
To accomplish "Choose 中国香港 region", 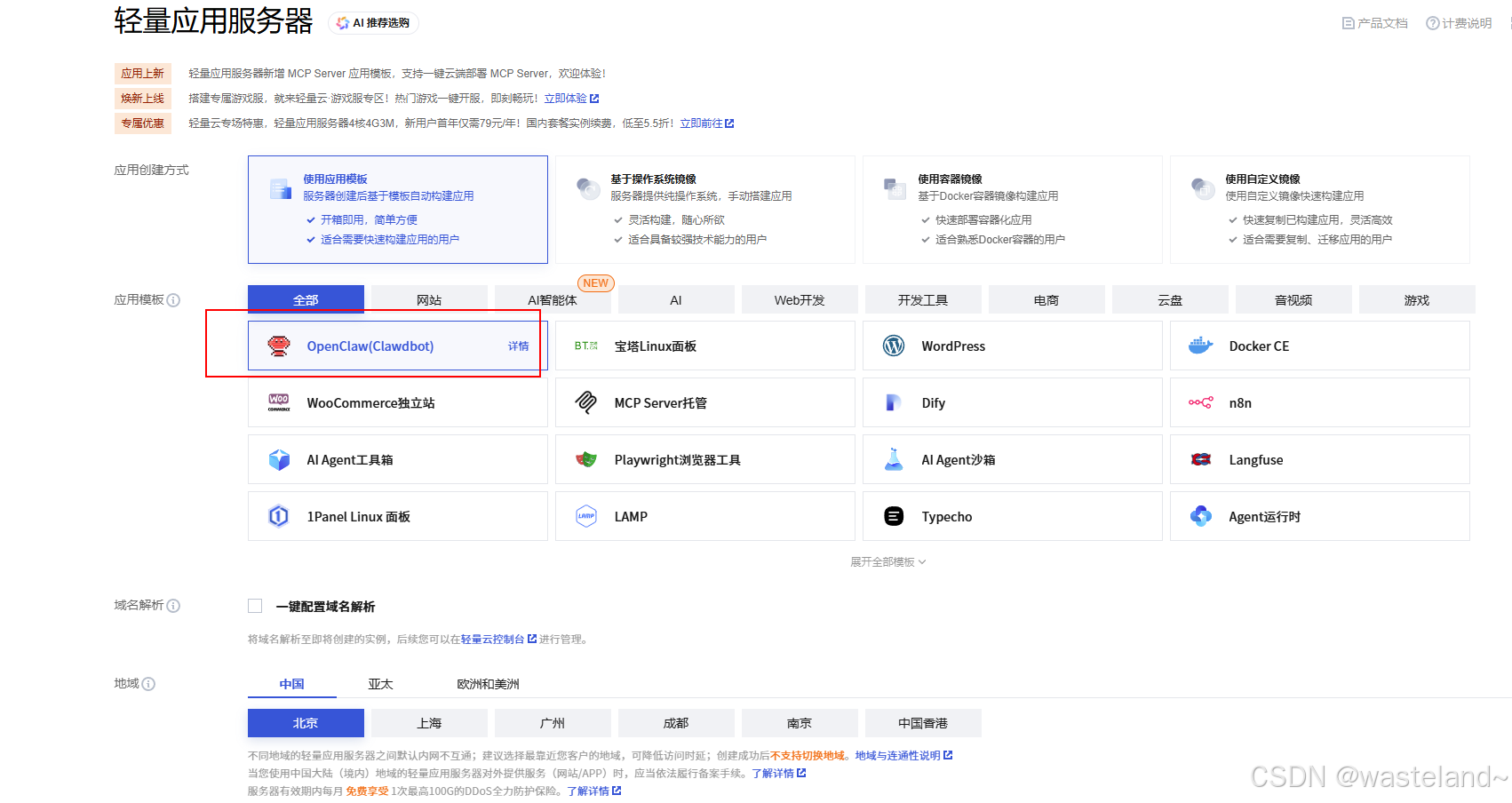I will click(x=923, y=723).
